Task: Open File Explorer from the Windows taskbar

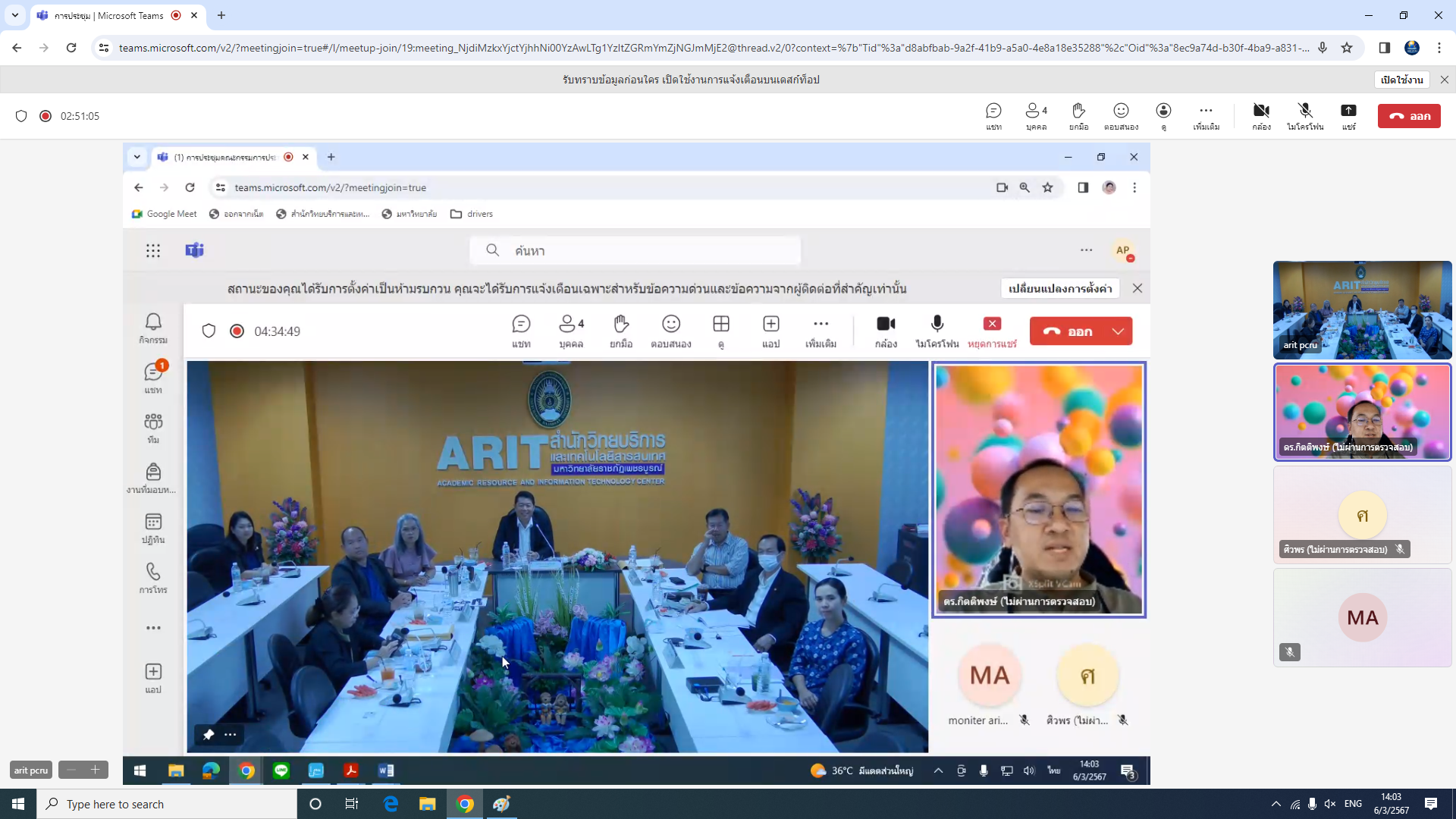Action: (428, 804)
